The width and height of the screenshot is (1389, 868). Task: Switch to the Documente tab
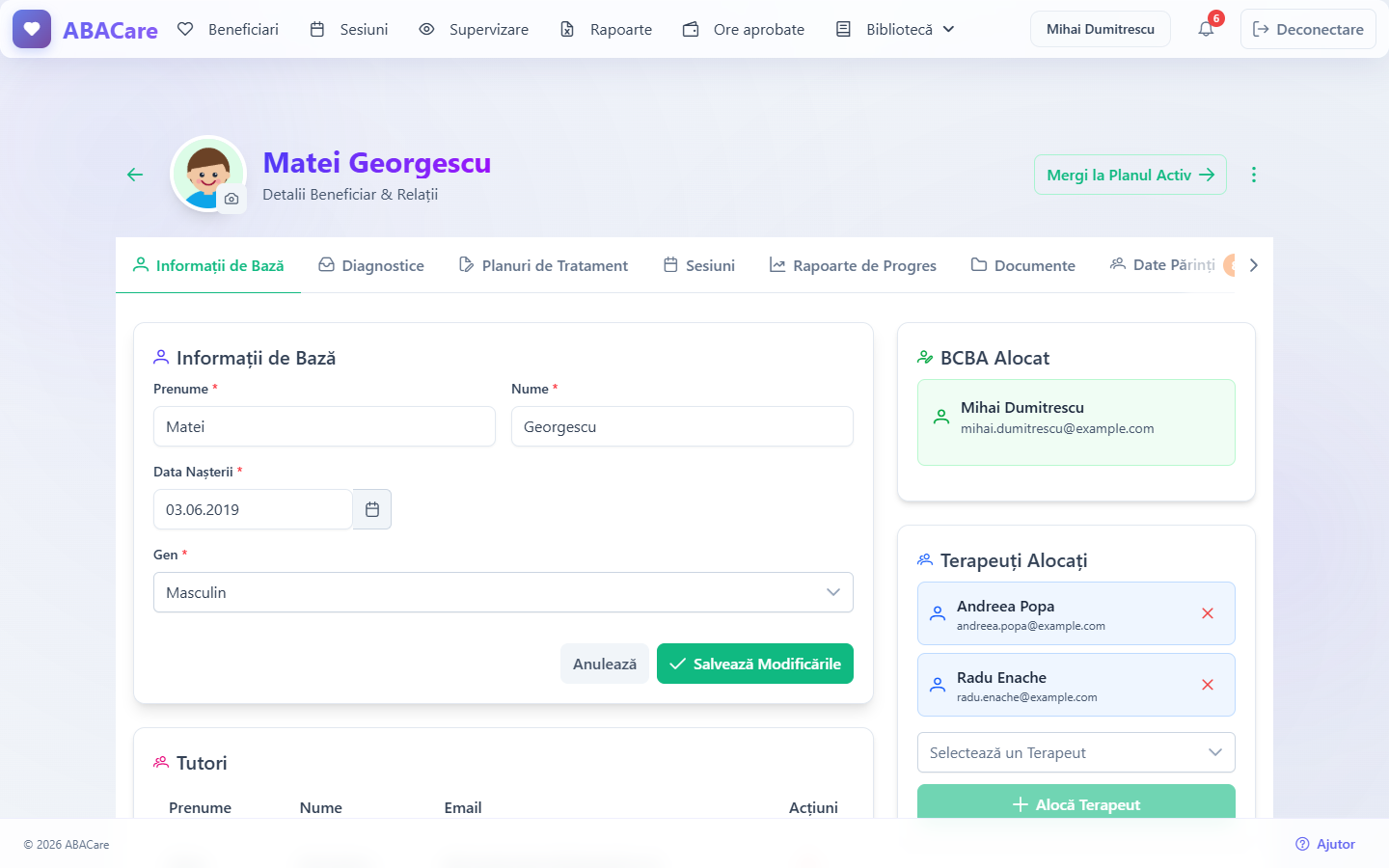coord(1023,265)
